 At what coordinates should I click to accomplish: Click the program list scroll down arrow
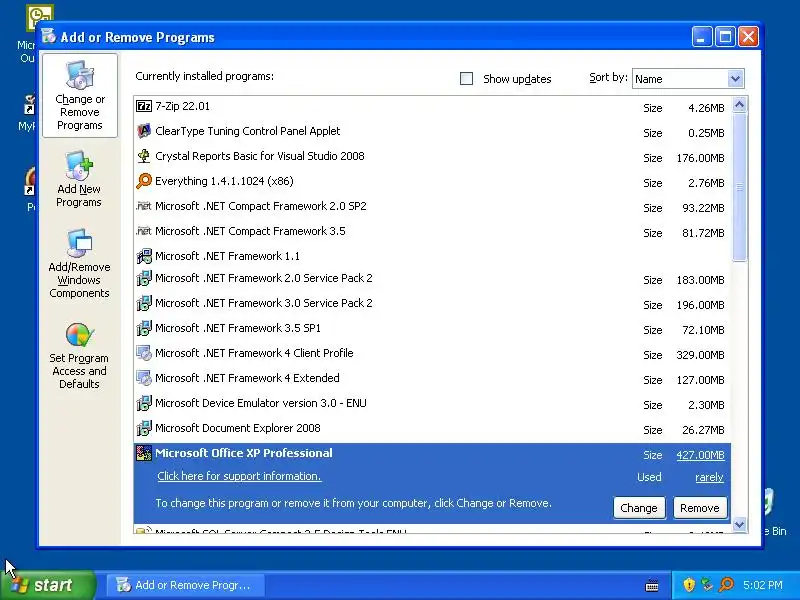point(739,524)
